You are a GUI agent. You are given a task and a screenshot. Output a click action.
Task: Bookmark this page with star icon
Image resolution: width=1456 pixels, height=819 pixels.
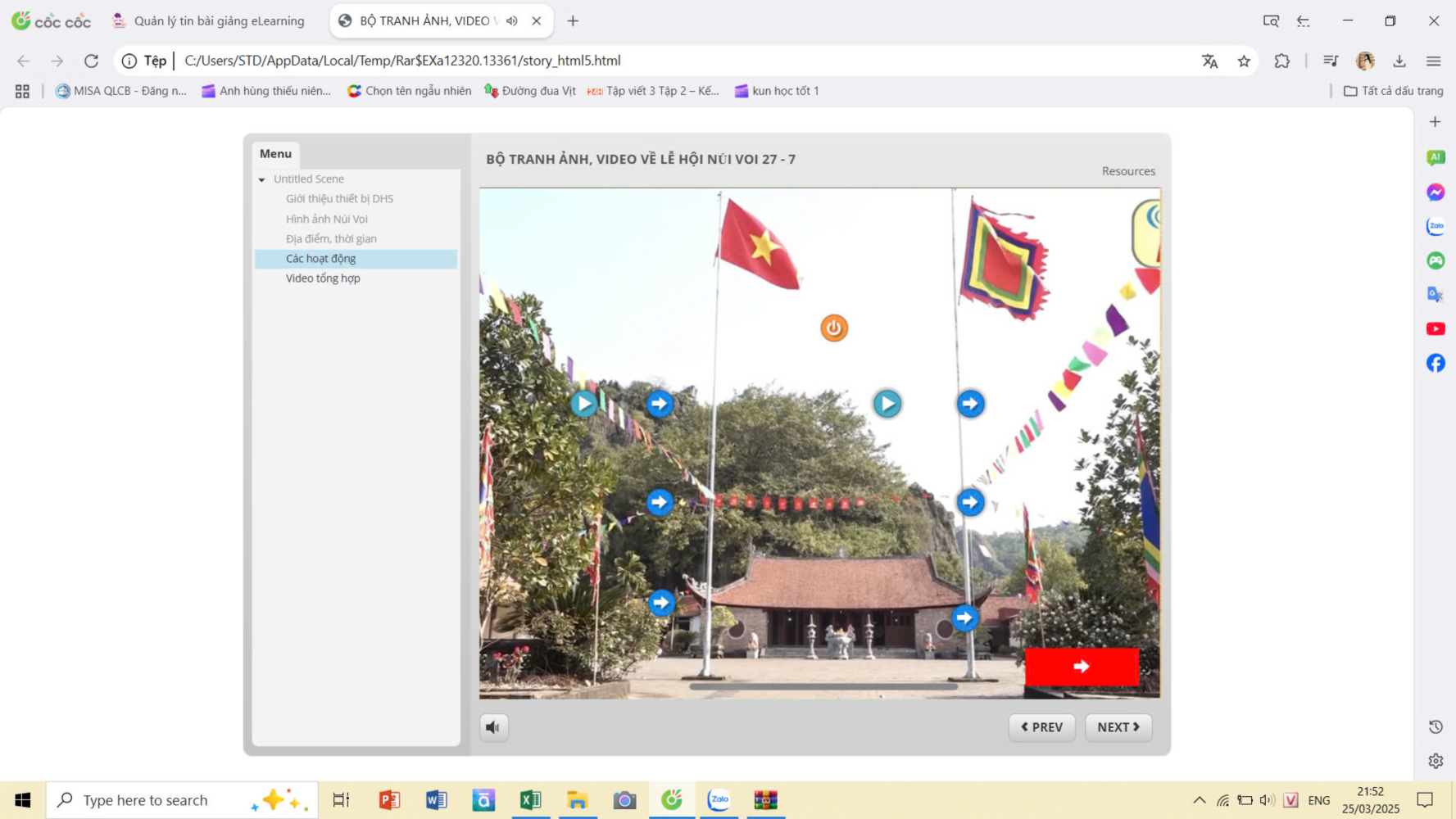(1244, 61)
